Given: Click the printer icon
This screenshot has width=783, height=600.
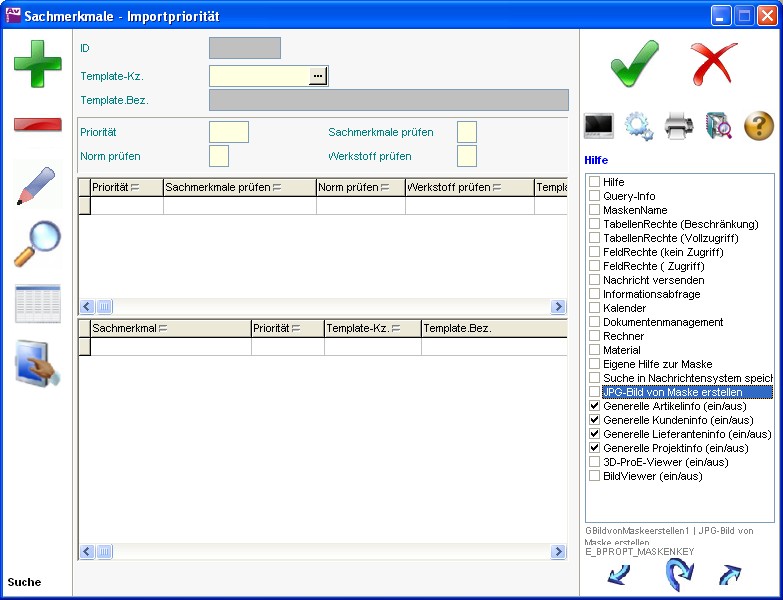Looking at the screenshot, I should tap(679, 126).
